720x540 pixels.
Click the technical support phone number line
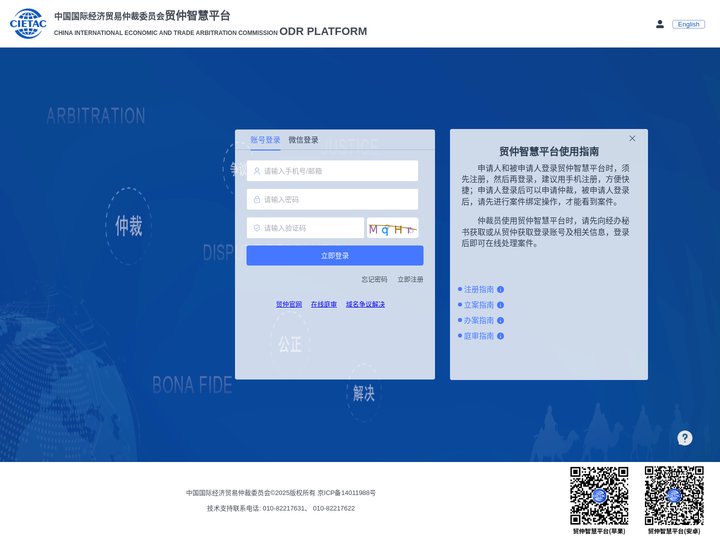[281, 508]
